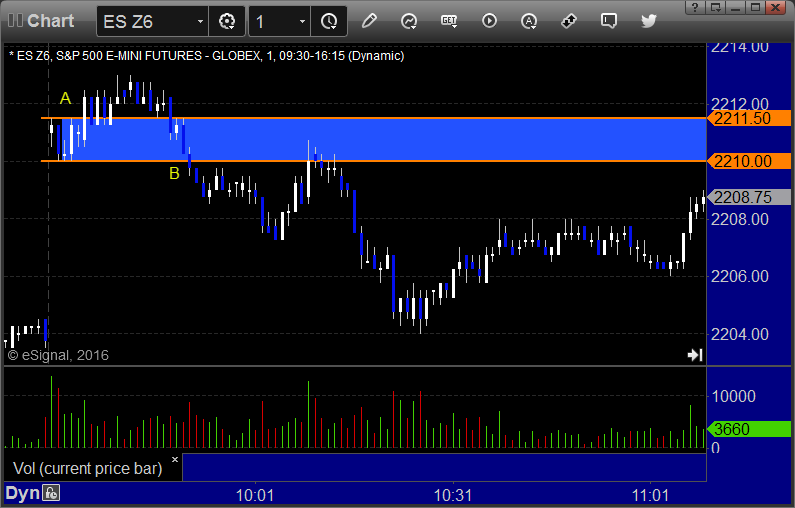This screenshot has height=508, width=795.
Task: Click the 2206.00 price axis label
Action: pos(740,276)
